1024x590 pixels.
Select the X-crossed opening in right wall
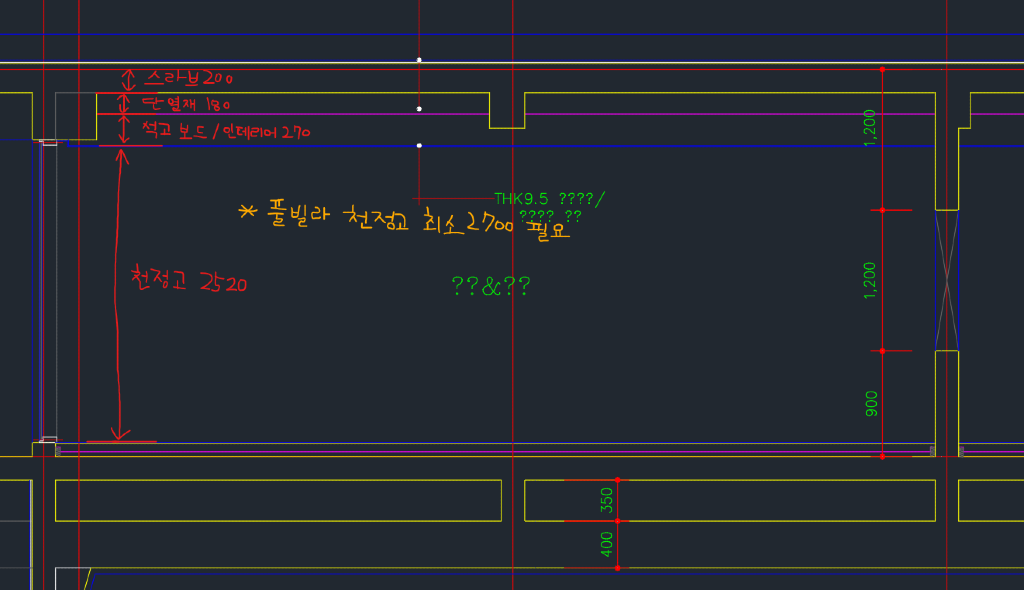tap(946, 280)
